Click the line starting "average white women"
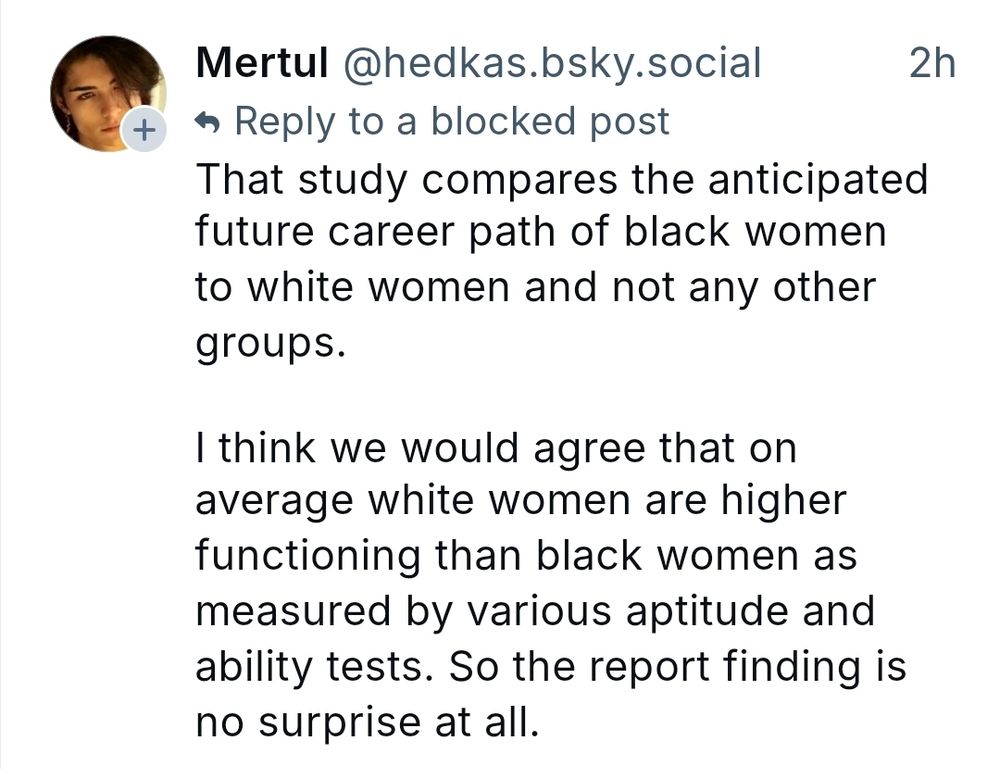The image size is (1000, 769). [x=520, y=502]
